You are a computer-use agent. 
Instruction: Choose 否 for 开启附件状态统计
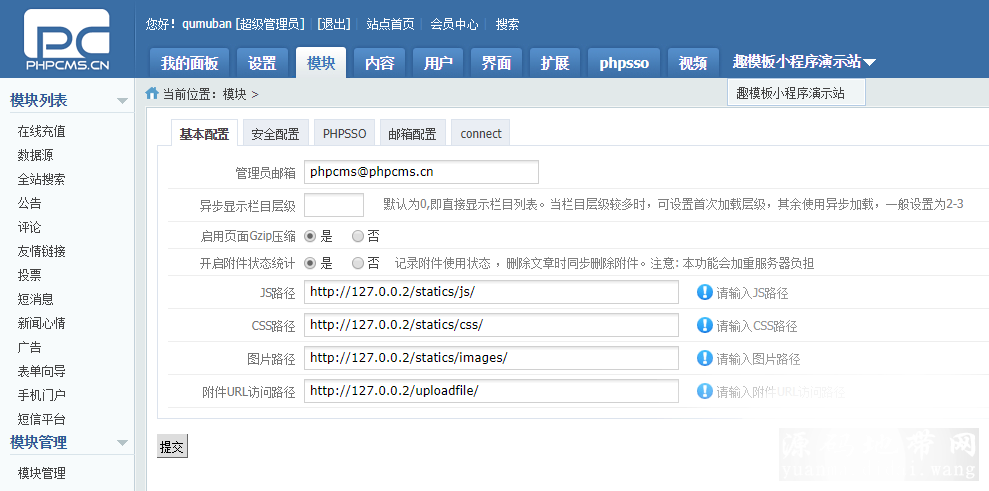(x=357, y=264)
